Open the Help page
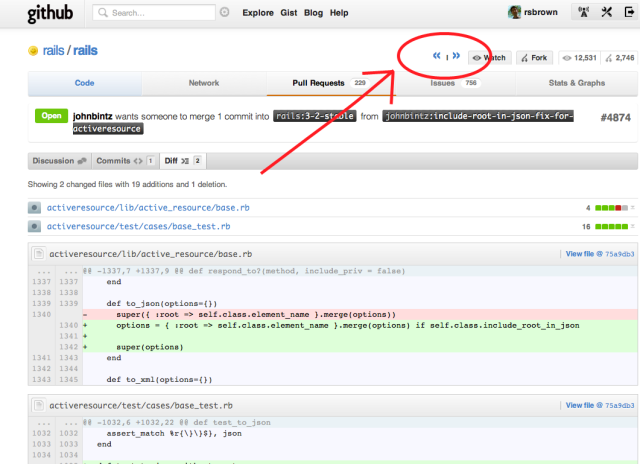This screenshot has height=464, width=640. (339, 13)
